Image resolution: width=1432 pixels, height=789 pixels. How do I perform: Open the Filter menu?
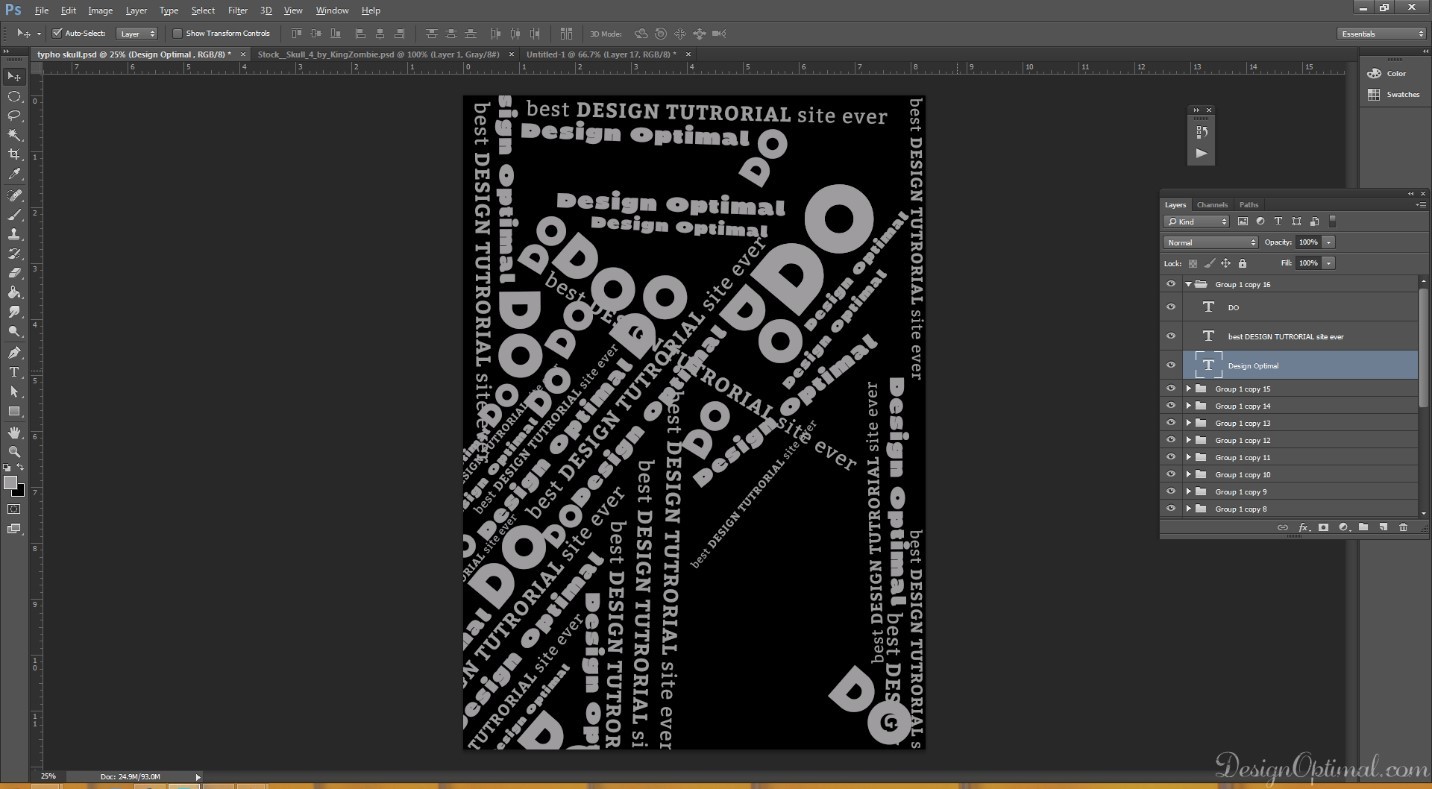238,10
